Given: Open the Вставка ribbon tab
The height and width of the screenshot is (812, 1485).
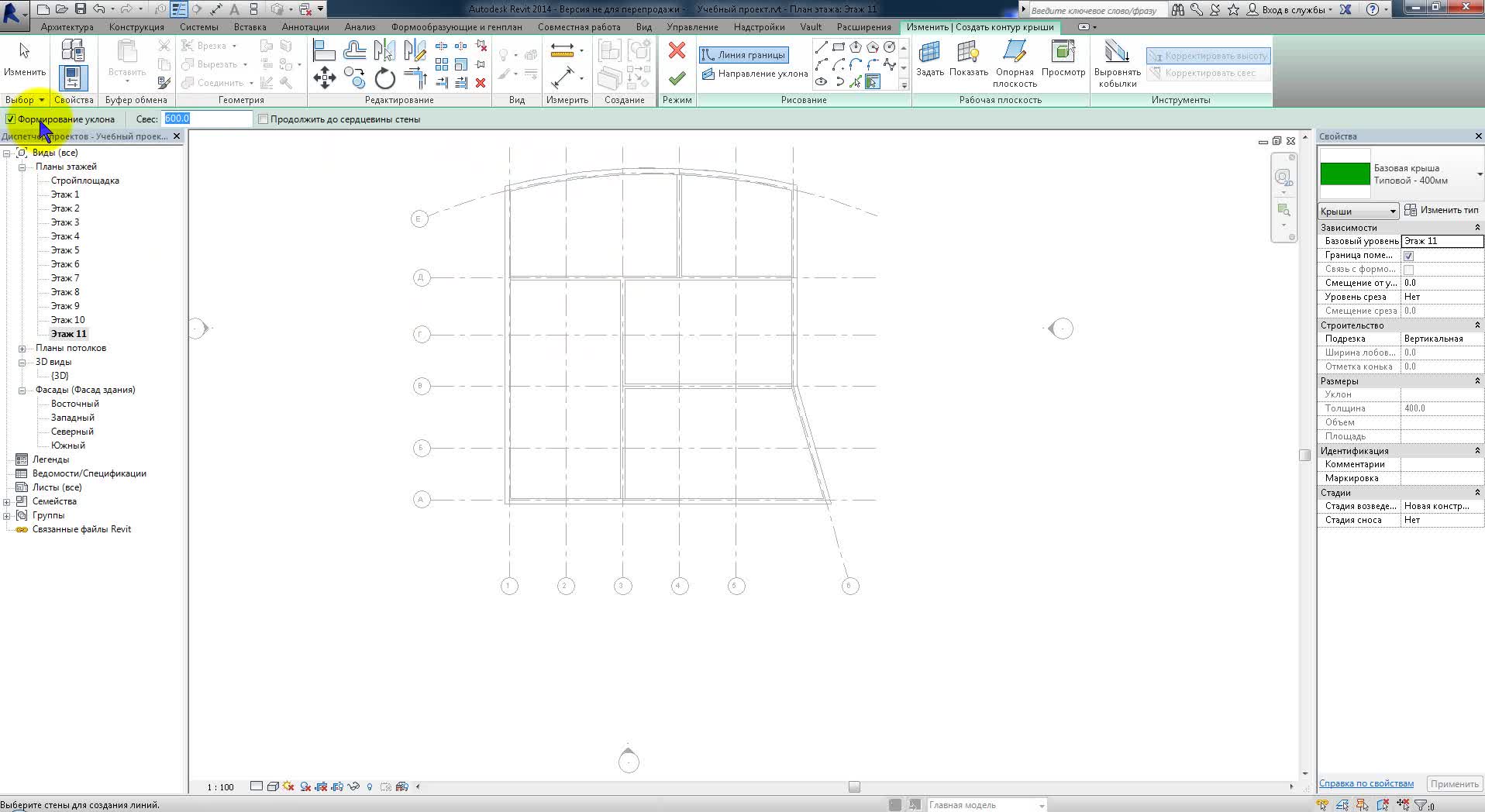Looking at the screenshot, I should (x=250, y=27).
